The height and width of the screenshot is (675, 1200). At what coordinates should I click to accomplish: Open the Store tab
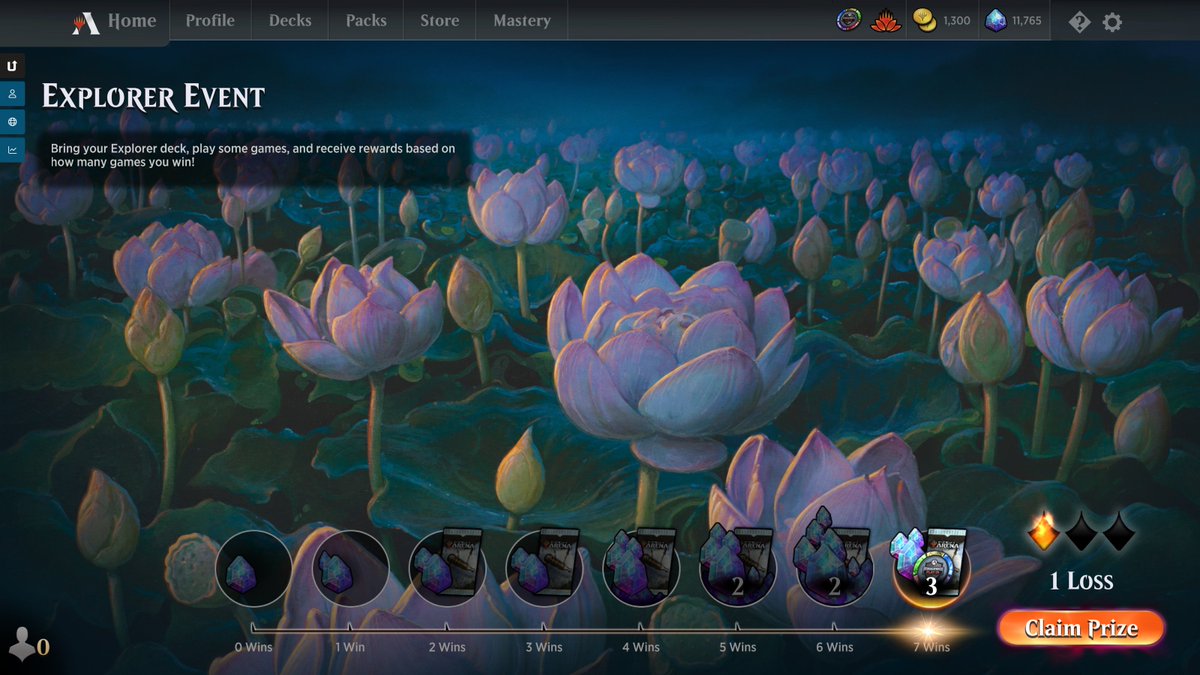tap(440, 20)
